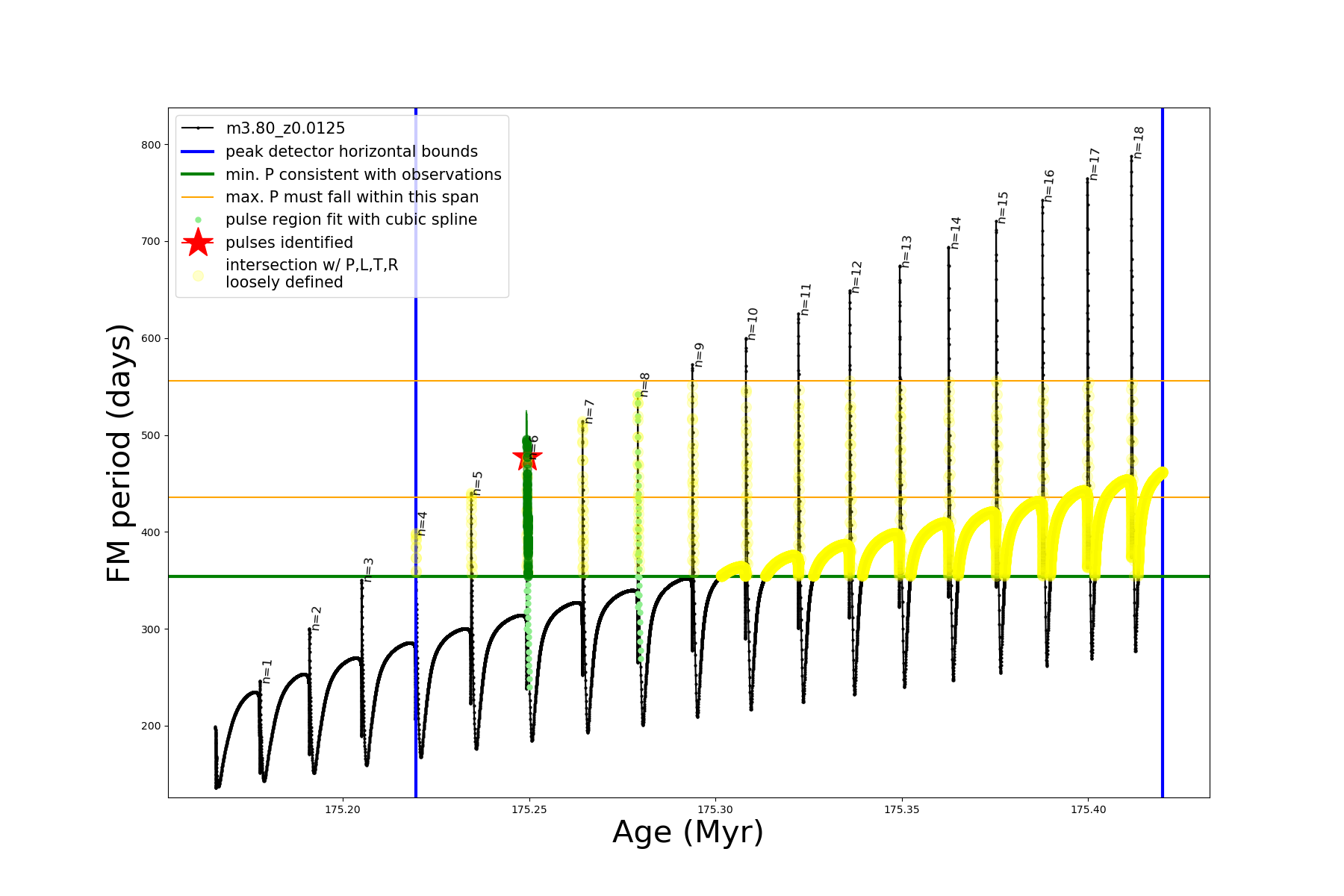Click the blue line sample in the legend
Image resolution: width=1344 pixels, height=896 pixels.
click(x=198, y=152)
